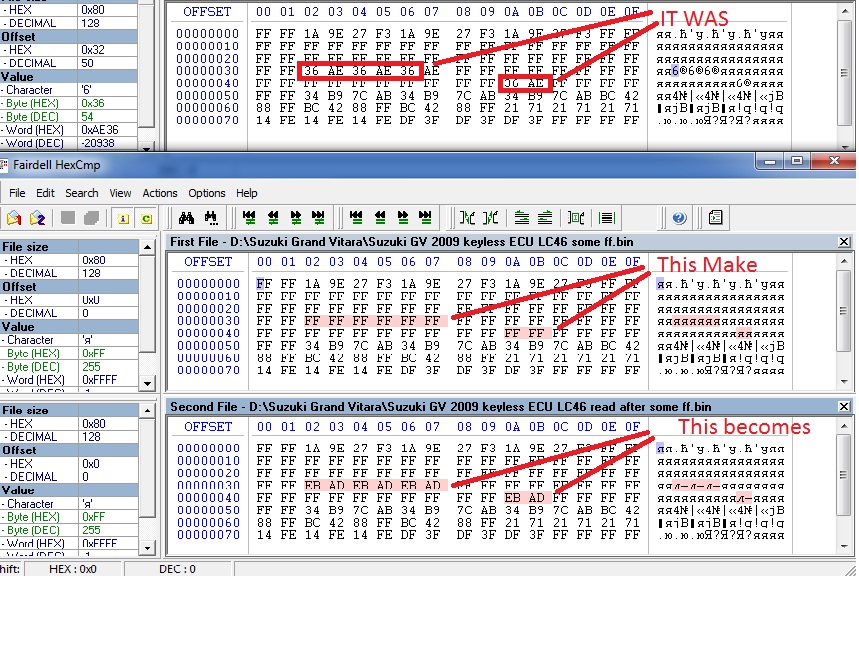Viewport: 859px width, 651px height.
Task: Go to previous match black-green arrow icon
Action: pos(380,218)
